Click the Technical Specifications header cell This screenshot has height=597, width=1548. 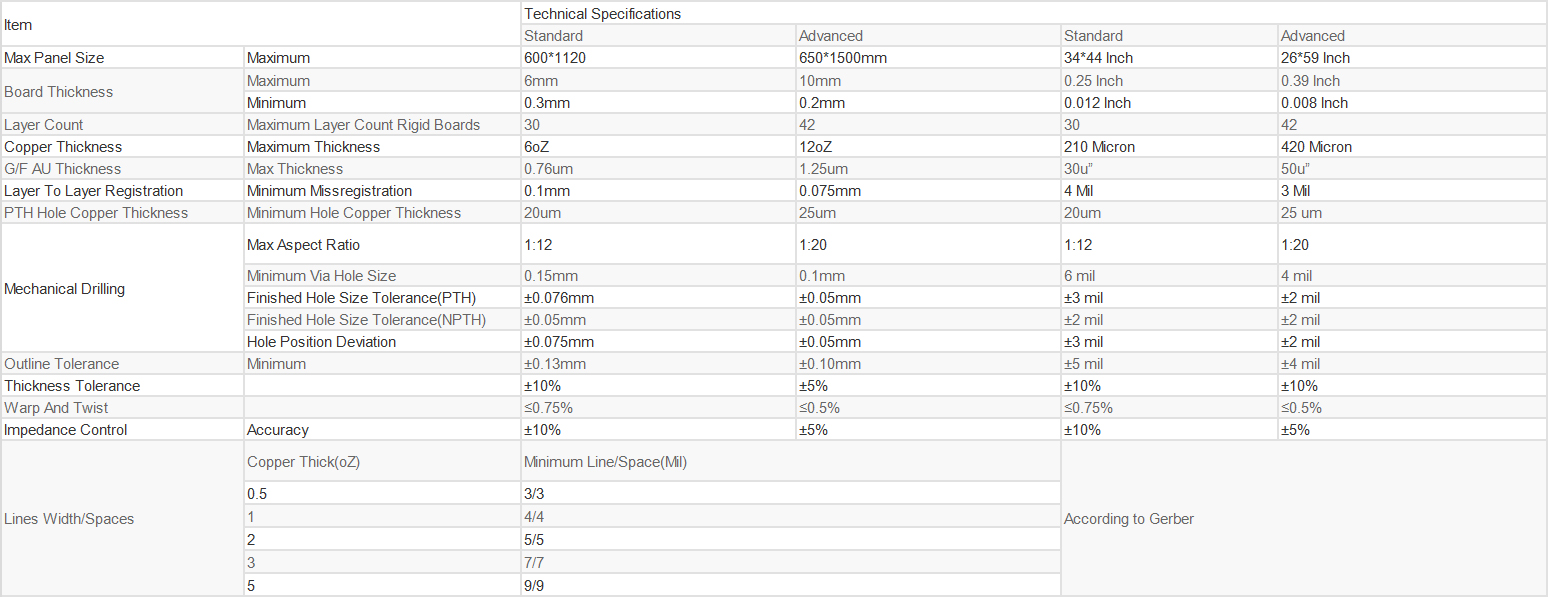[1034, 14]
